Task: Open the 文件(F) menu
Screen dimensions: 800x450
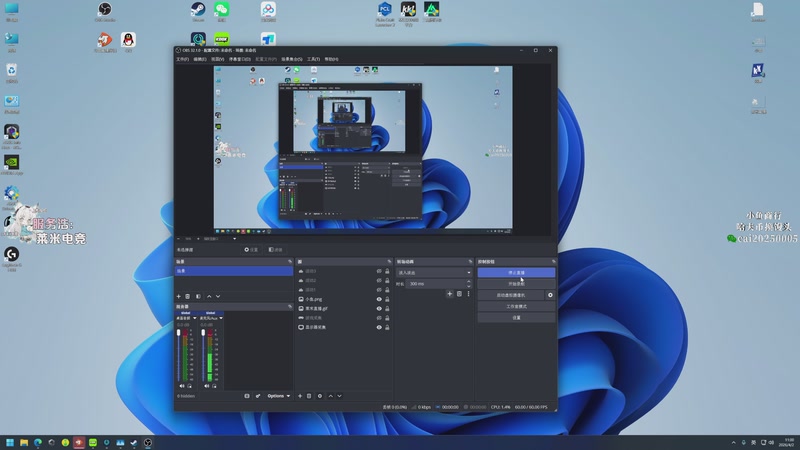Action: (183, 59)
